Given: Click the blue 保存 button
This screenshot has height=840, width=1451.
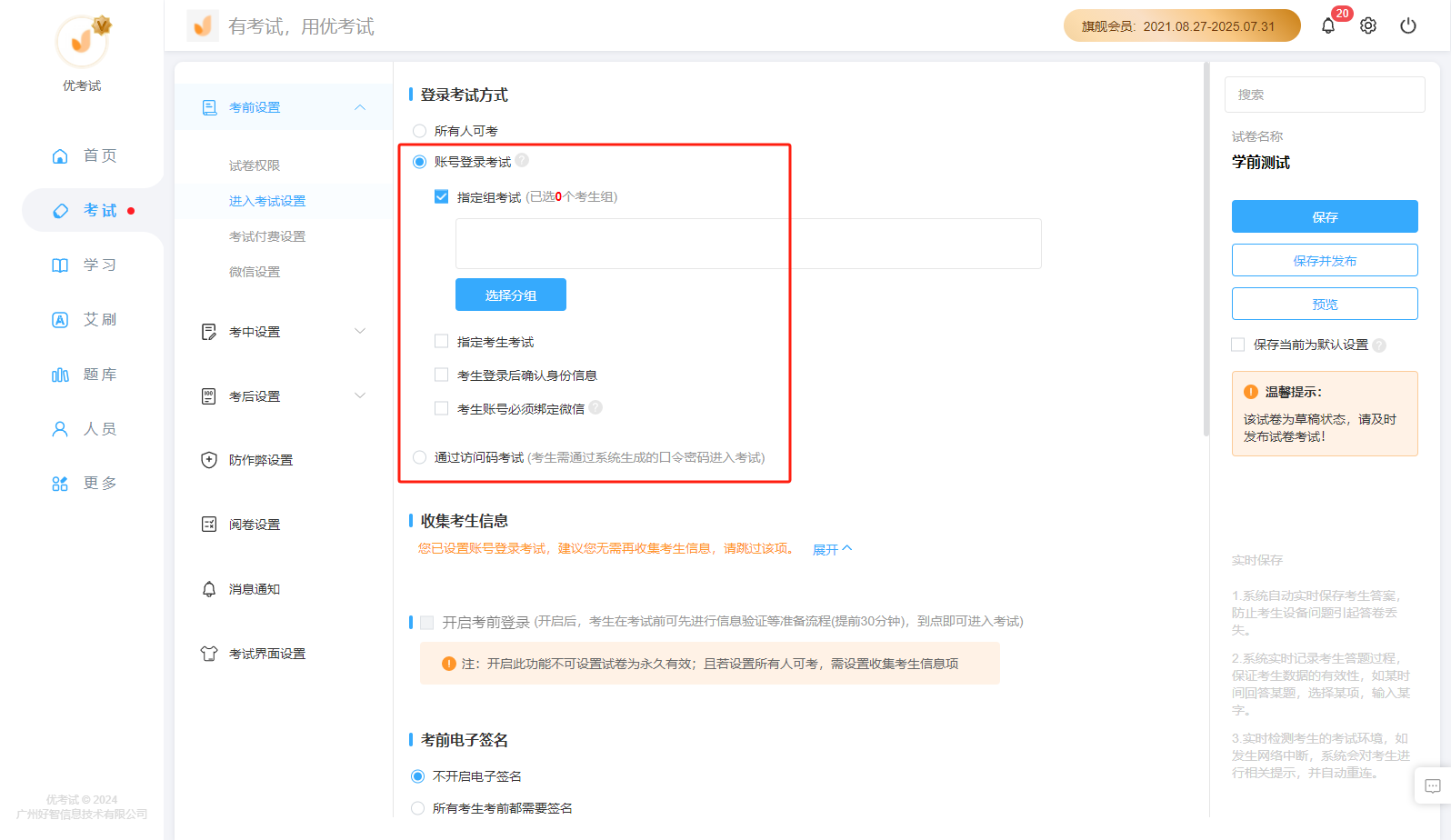Looking at the screenshot, I should point(1325,216).
